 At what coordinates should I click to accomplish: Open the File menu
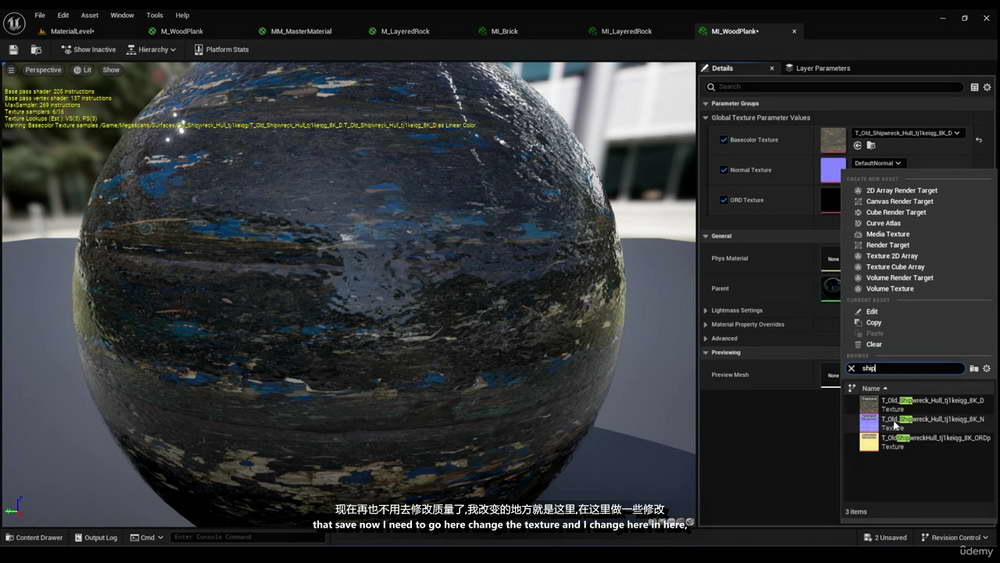coord(40,15)
